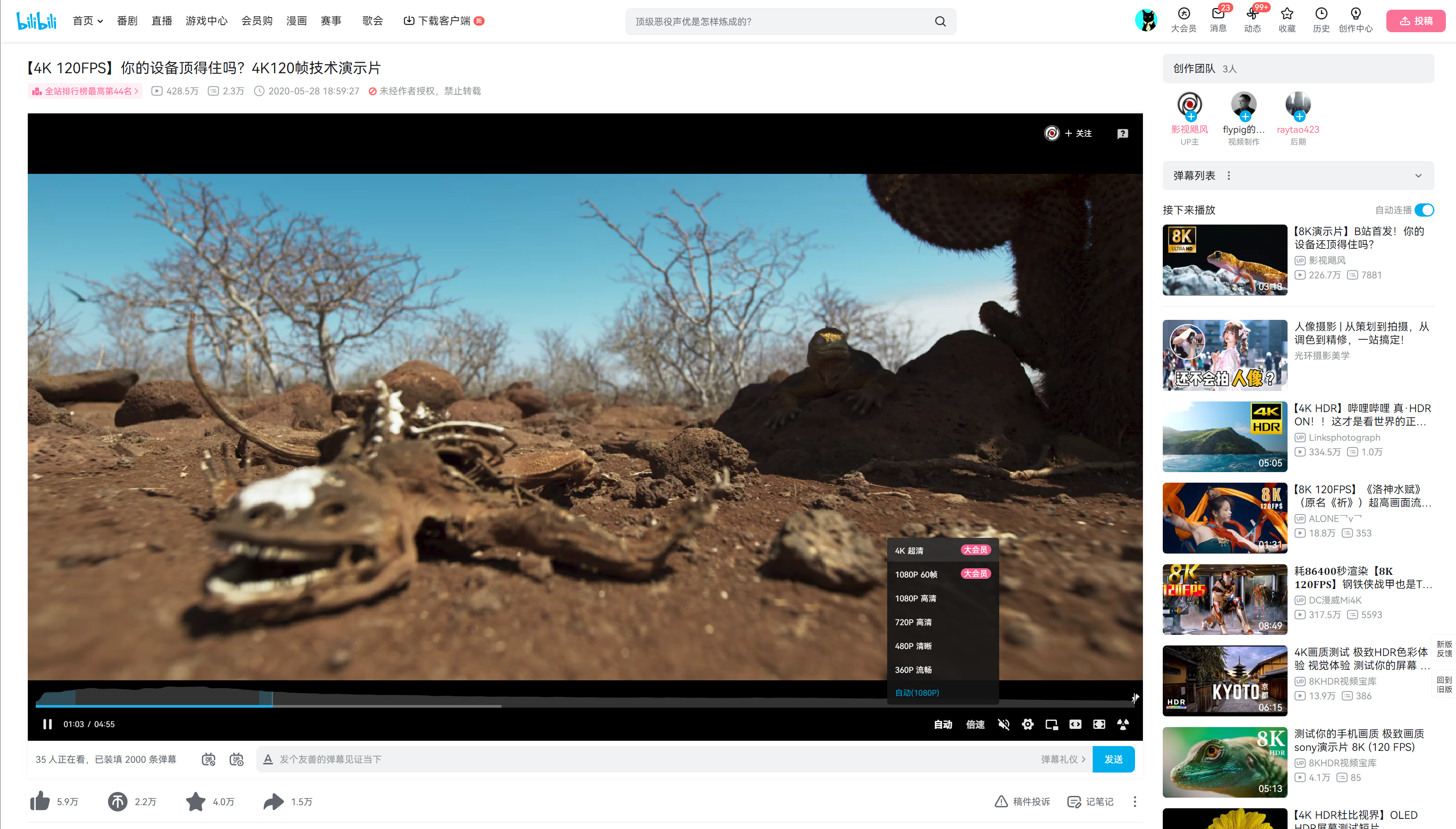Open the video feedback question icon
The image size is (1456, 829).
pos(1123,133)
